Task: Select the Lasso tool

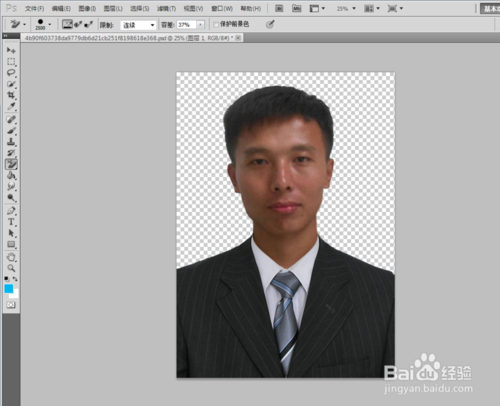Action: 11,73
